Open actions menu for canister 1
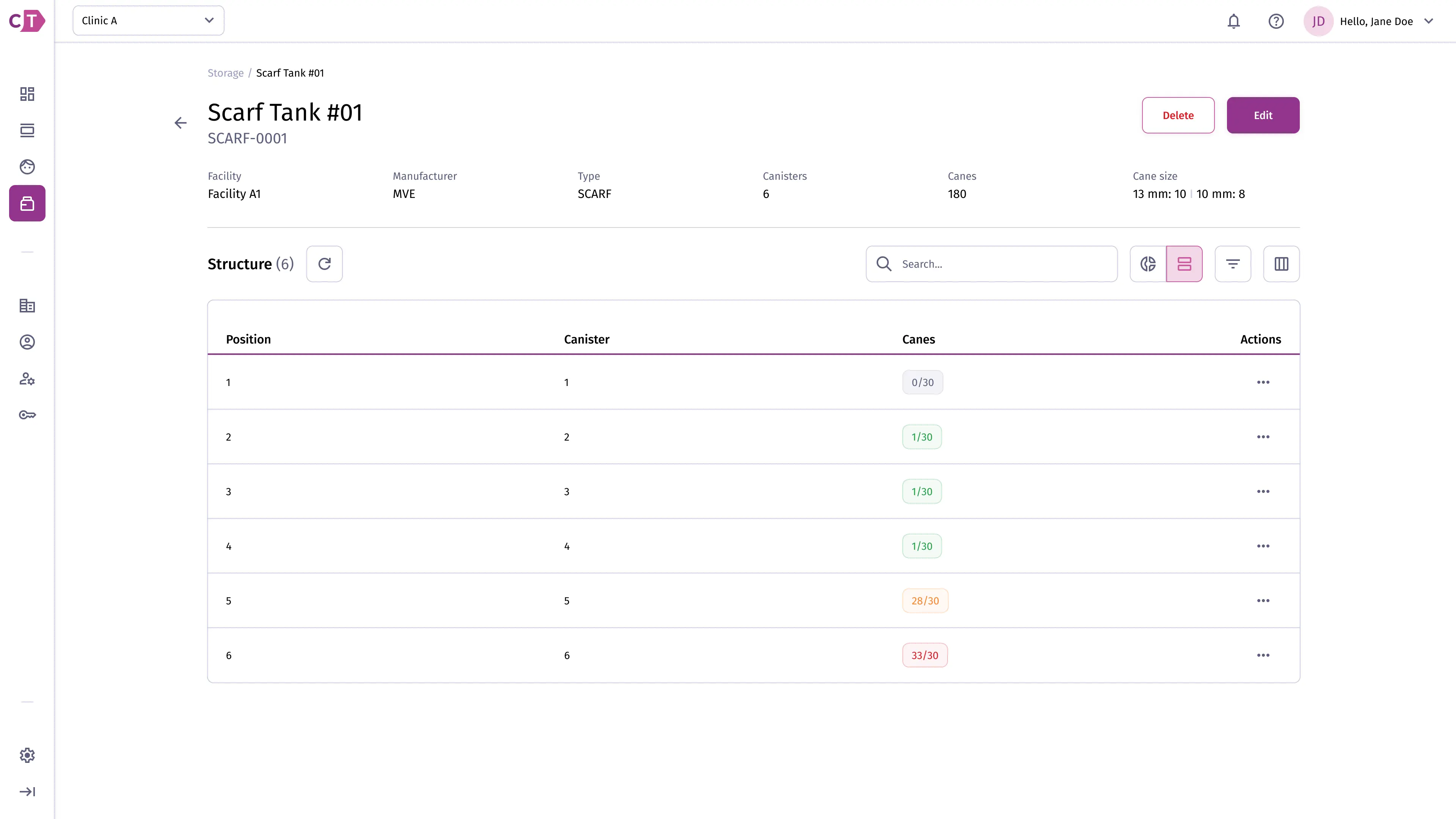This screenshot has height=819, width=1456. (1263, 383)
